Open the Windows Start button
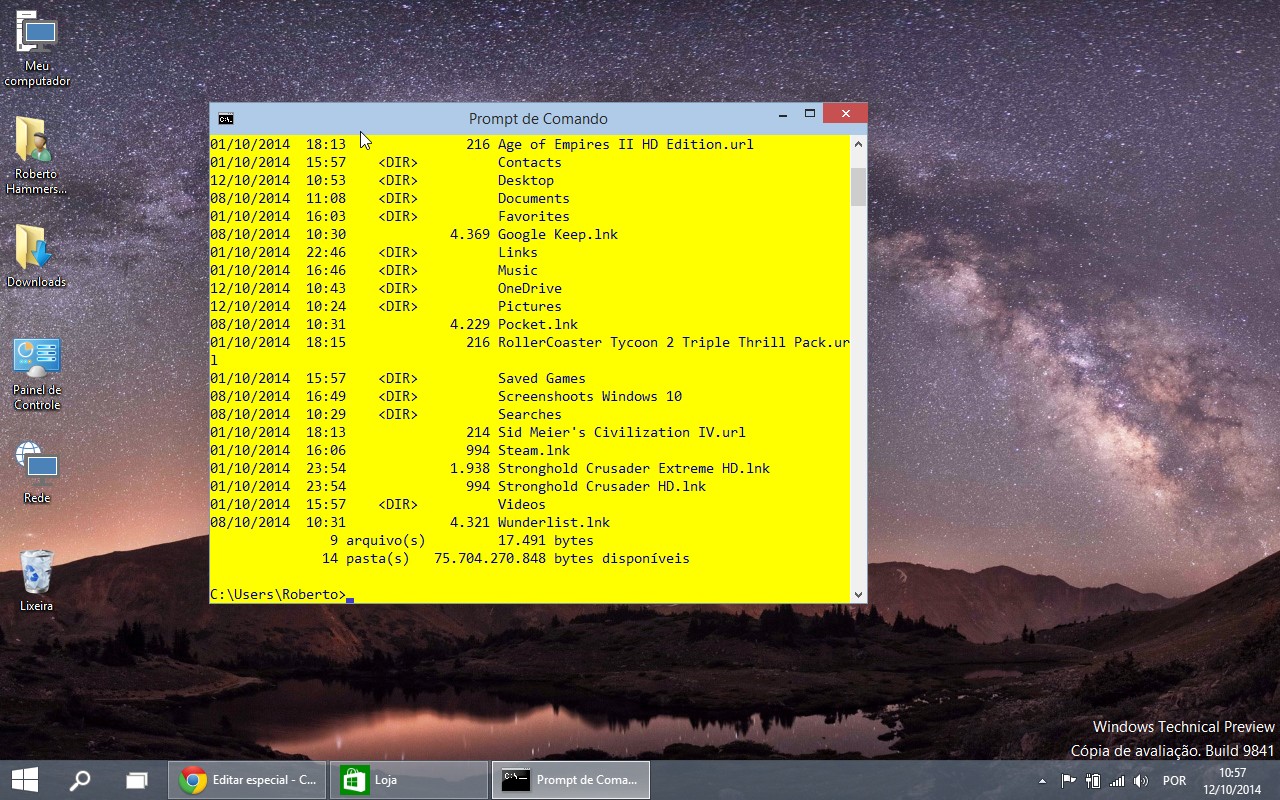The height and width of the screenshot is (800, 1280). [25, 780]
